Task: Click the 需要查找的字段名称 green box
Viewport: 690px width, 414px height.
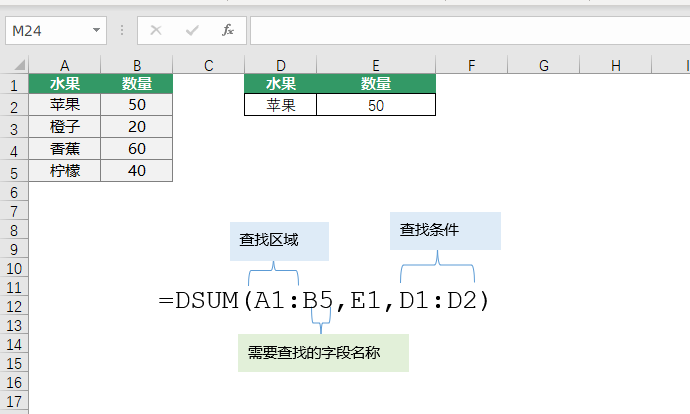Action: [323, 353]
